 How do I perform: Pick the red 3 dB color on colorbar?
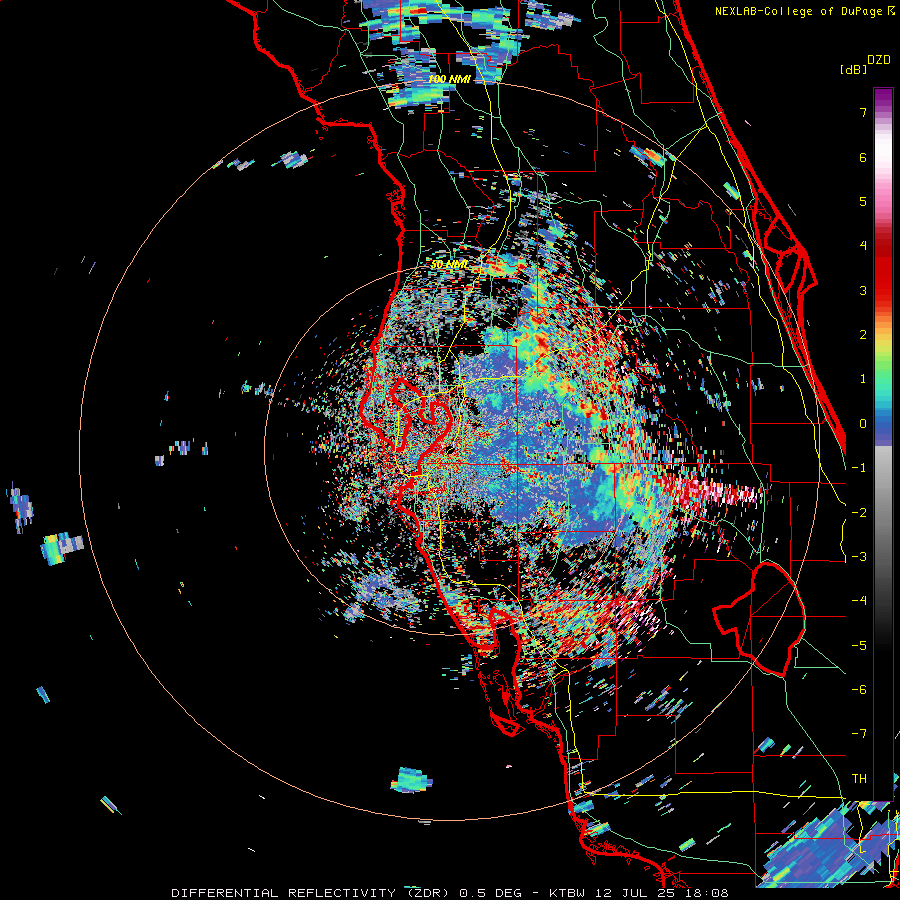(883, 290)
